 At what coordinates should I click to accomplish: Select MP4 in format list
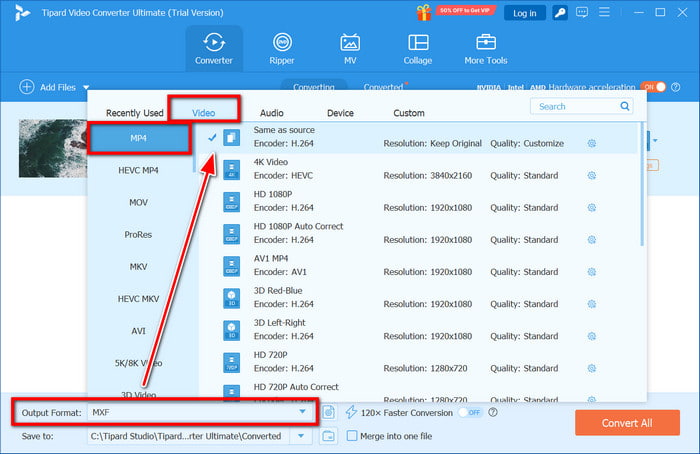138,138
